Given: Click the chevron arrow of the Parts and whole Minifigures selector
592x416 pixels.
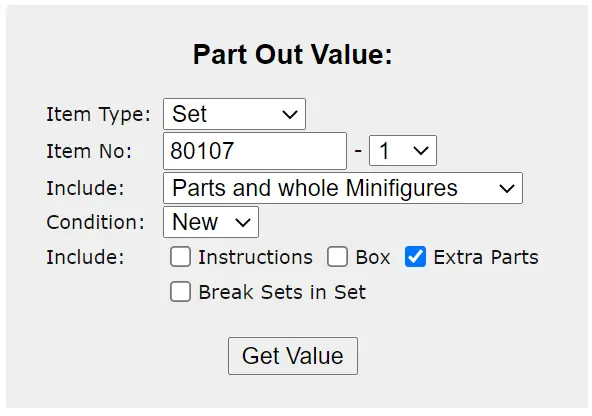Looking at the screenshot, I should point(507,188).
